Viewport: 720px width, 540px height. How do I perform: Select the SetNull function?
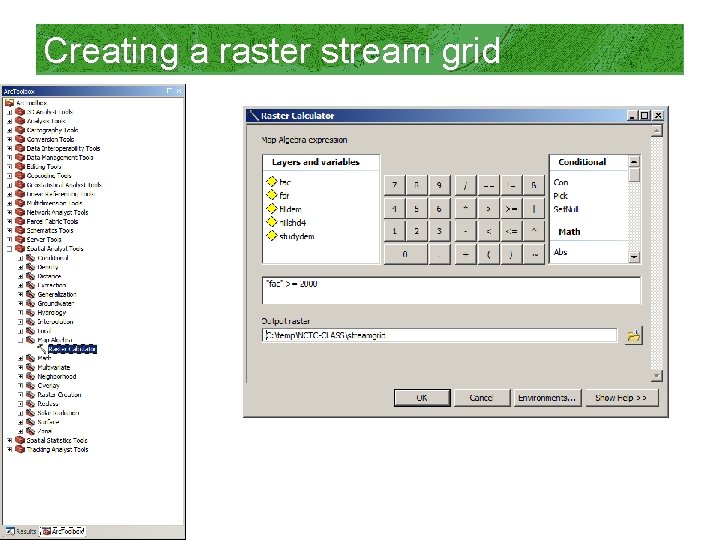click(x=566, y=209)
